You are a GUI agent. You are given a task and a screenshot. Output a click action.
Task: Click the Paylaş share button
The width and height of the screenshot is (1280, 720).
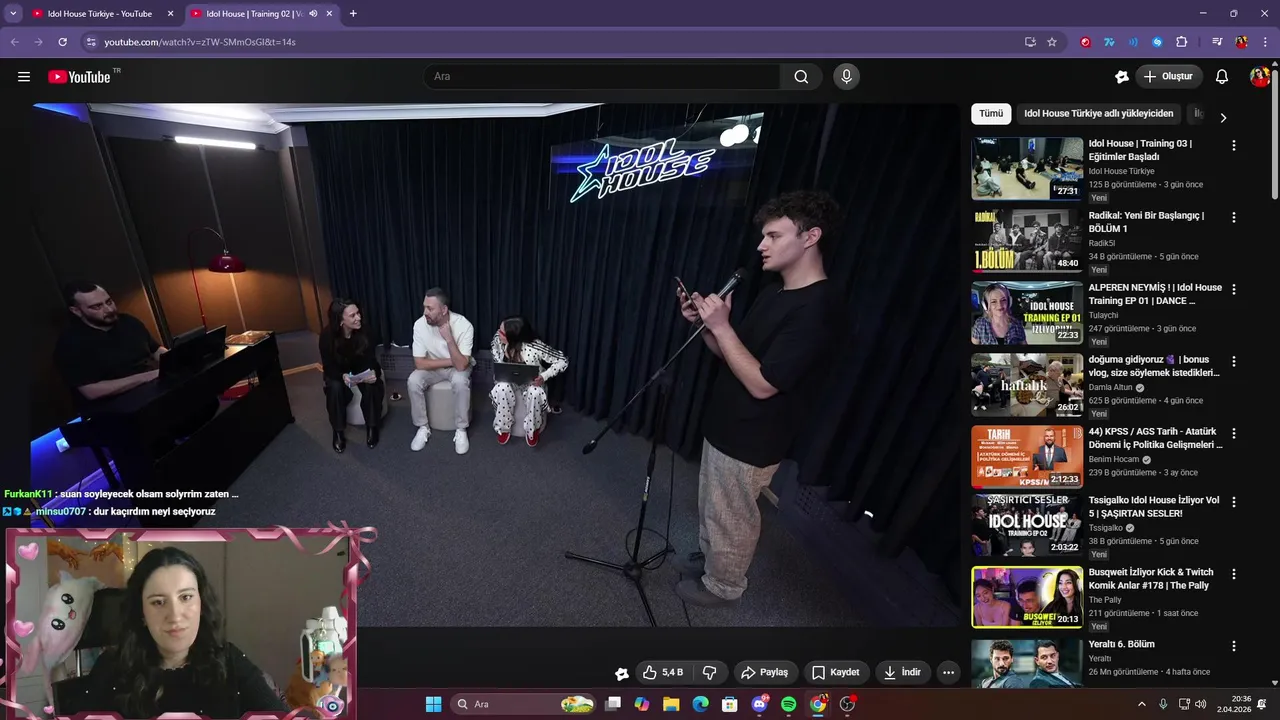coord(765,673)
